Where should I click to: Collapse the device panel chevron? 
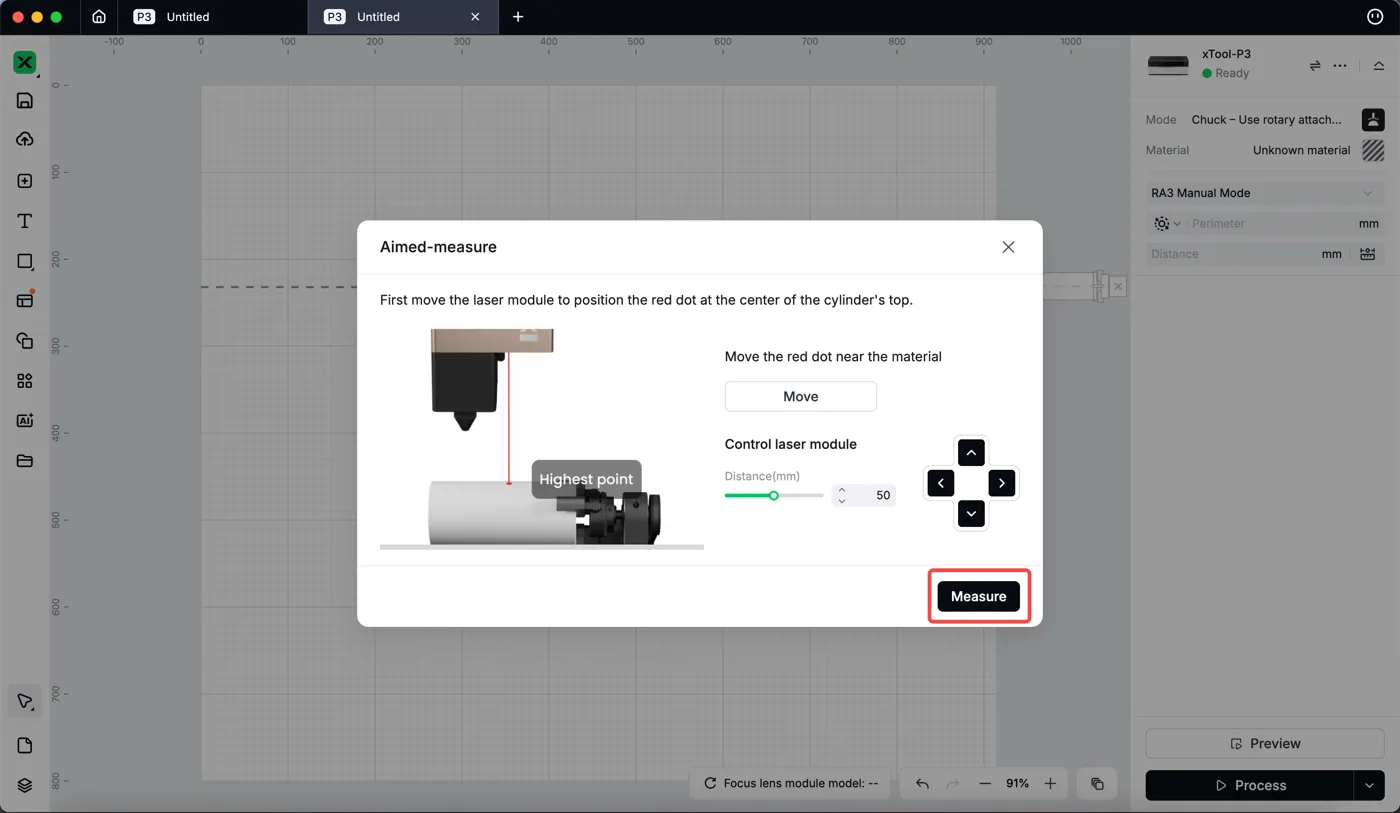pos(1378,66)
